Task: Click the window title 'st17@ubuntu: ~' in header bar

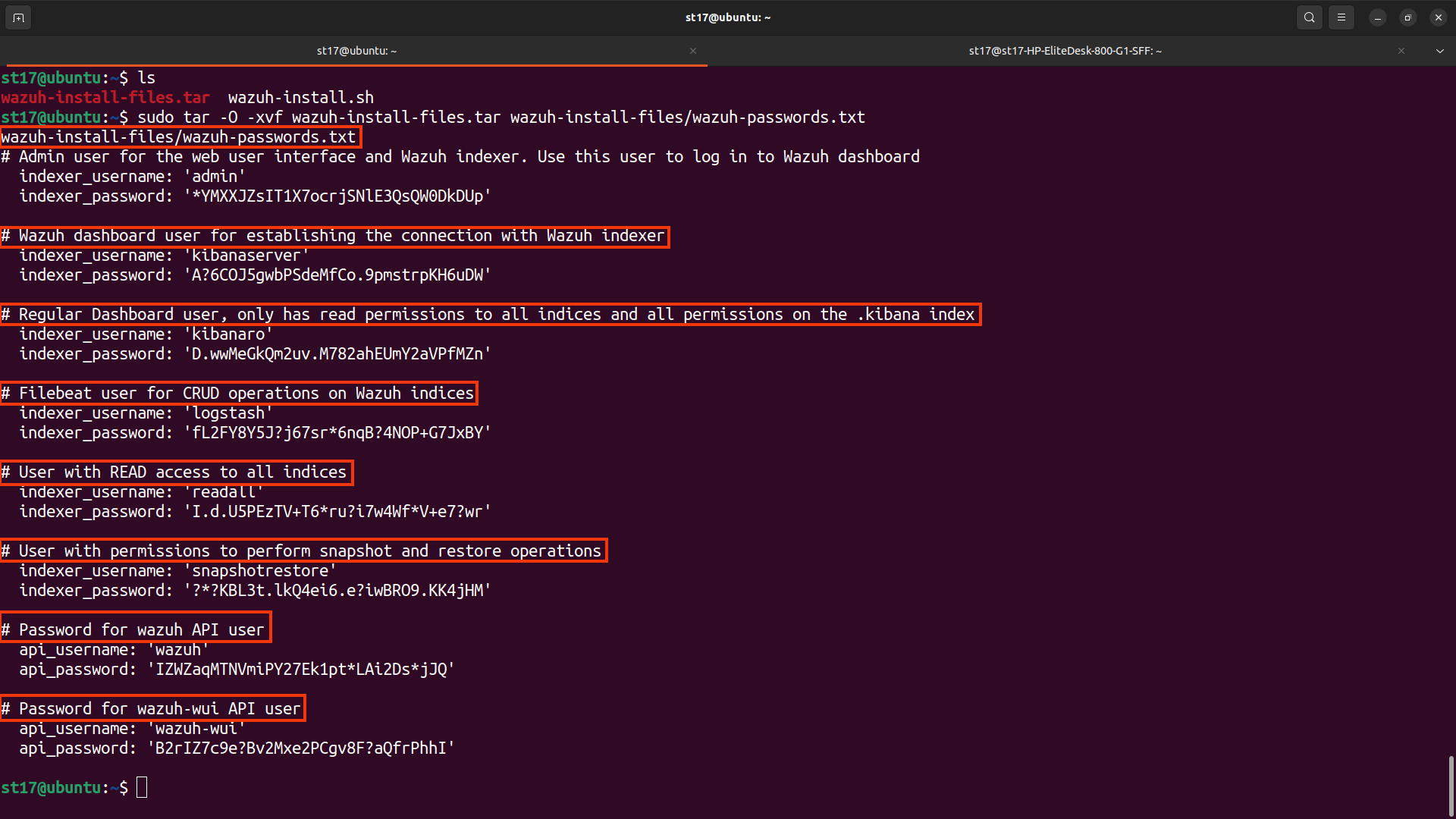Action: point(728,17)
